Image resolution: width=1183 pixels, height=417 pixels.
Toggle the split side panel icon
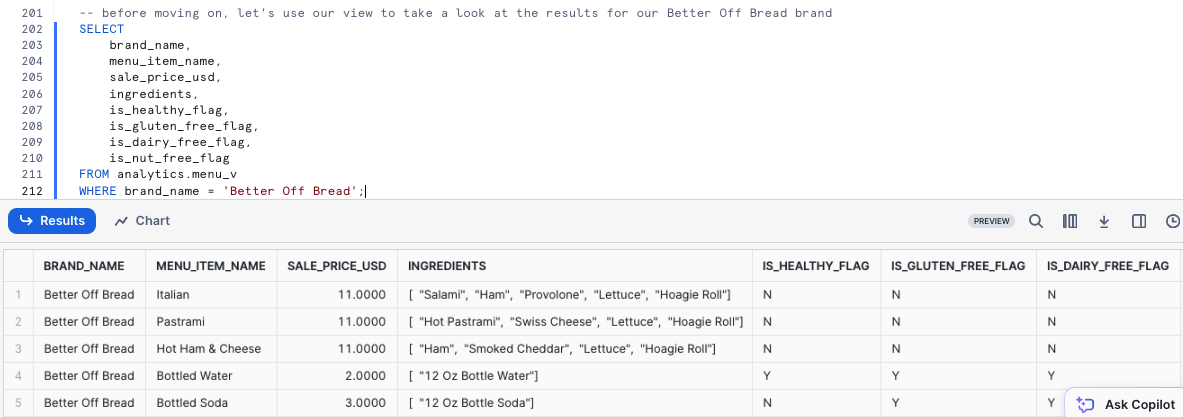tap(1139, 221)
